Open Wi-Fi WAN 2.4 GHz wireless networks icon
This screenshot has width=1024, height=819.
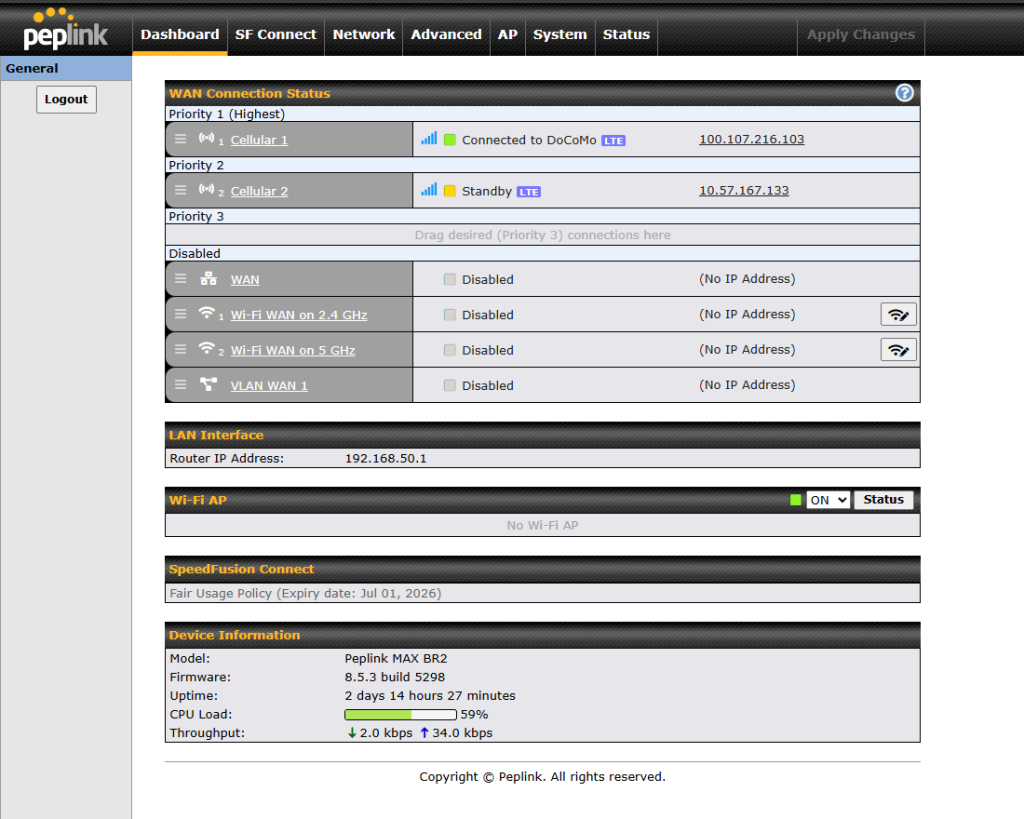(898, 314)
